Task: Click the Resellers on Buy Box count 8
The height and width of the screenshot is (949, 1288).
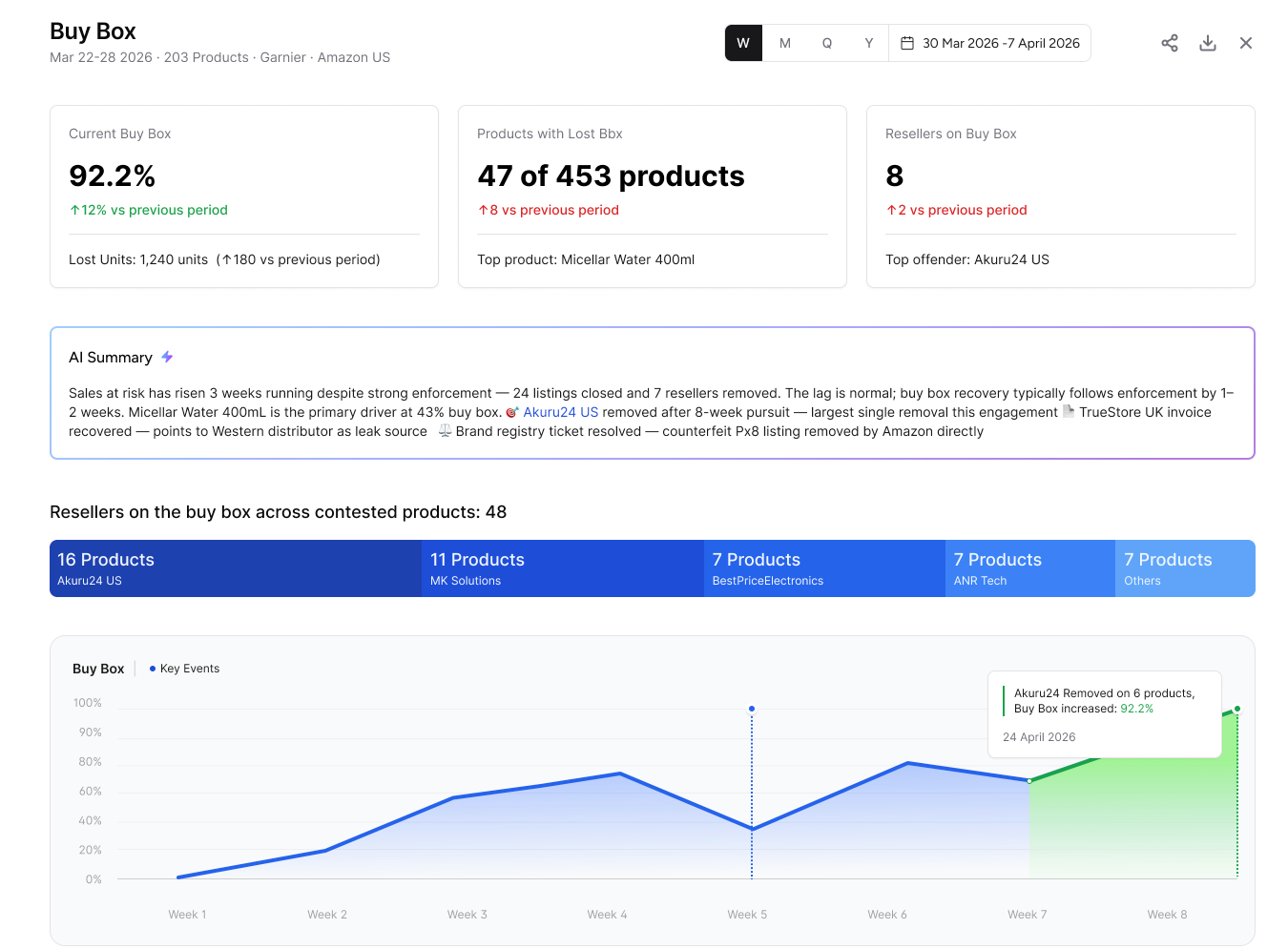Action: [x=895, y=176]
